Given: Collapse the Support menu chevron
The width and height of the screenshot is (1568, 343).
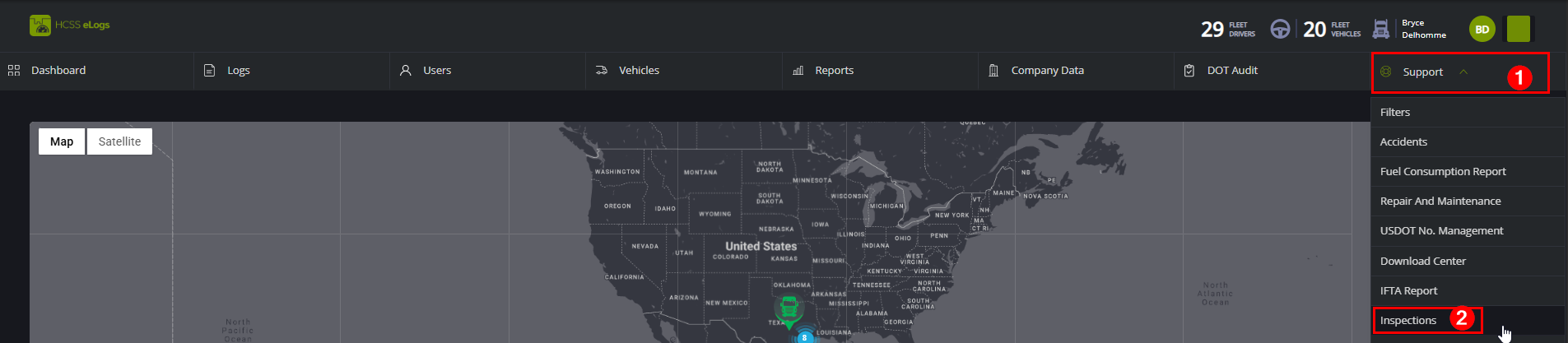Looking at the screenshot, I should click(x=1463, y=72).
